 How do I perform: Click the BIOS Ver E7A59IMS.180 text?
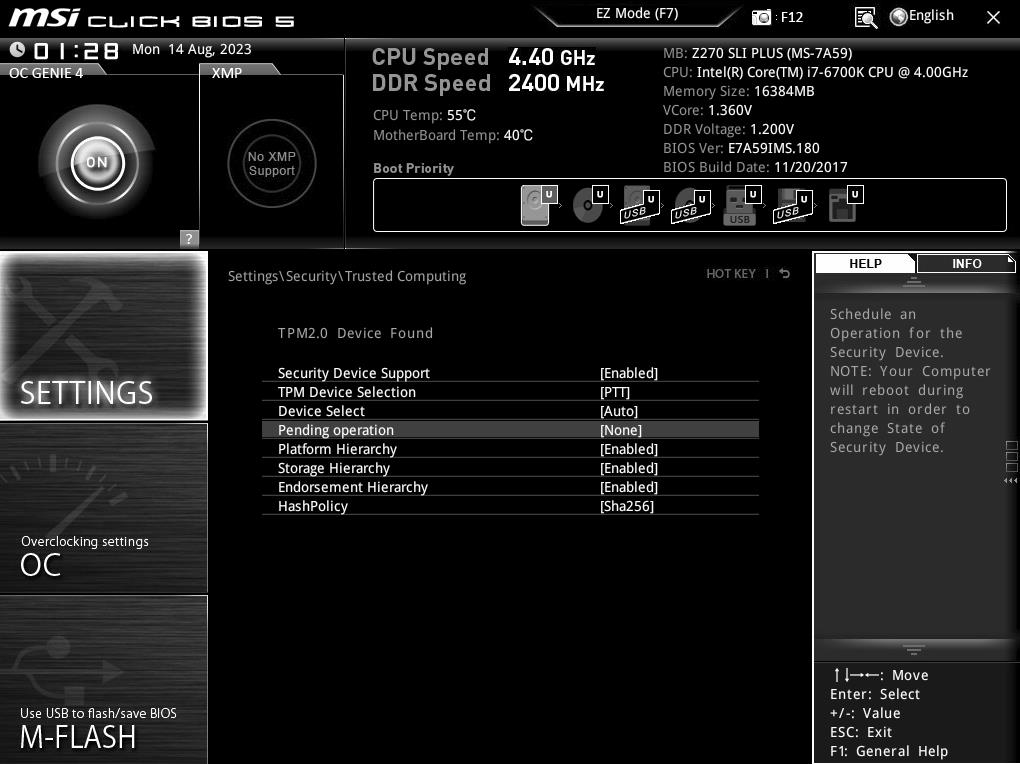(x=741, y=148)
